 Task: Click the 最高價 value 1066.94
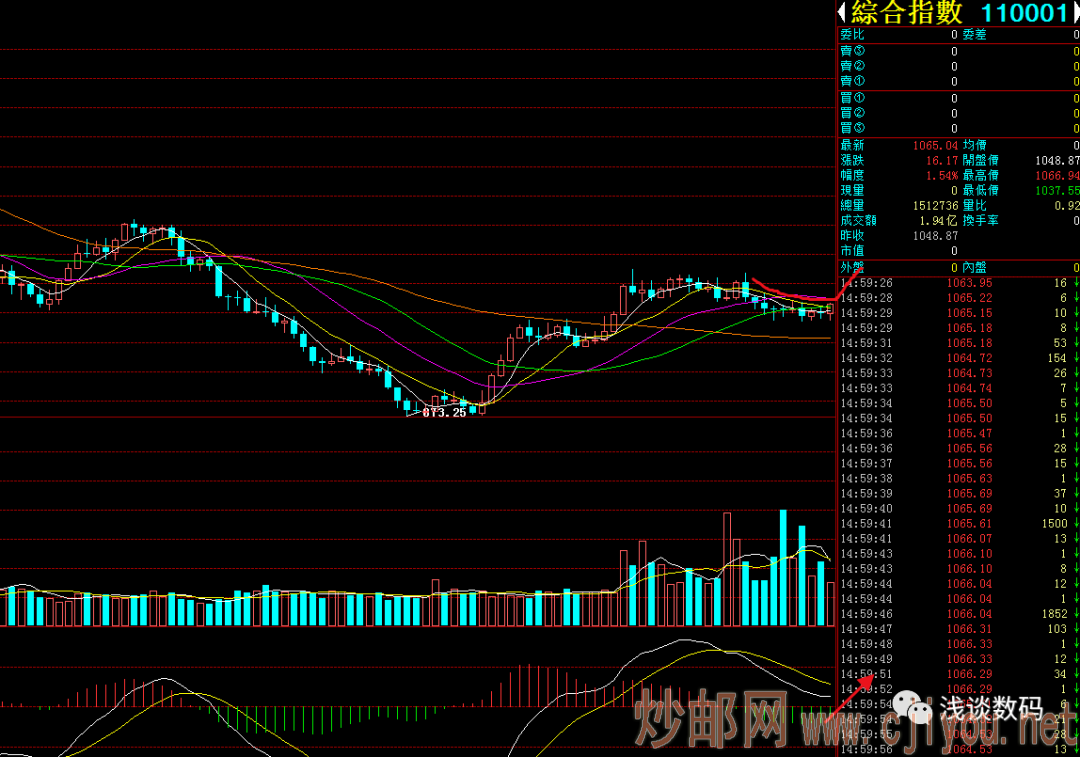[x=1058, y=175]
